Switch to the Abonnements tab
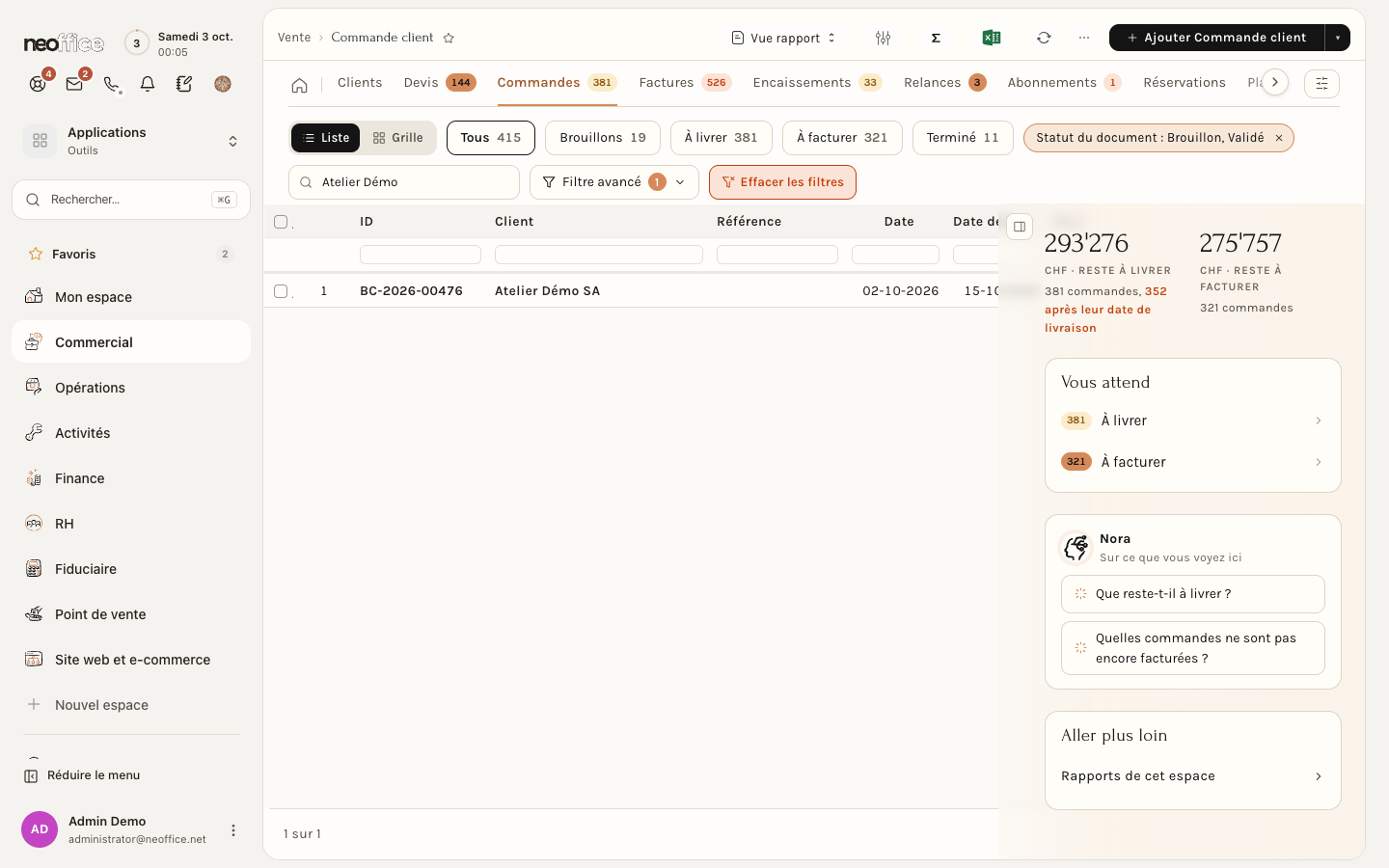Viewport: 1389px width, 868px height. (1064, 83)
